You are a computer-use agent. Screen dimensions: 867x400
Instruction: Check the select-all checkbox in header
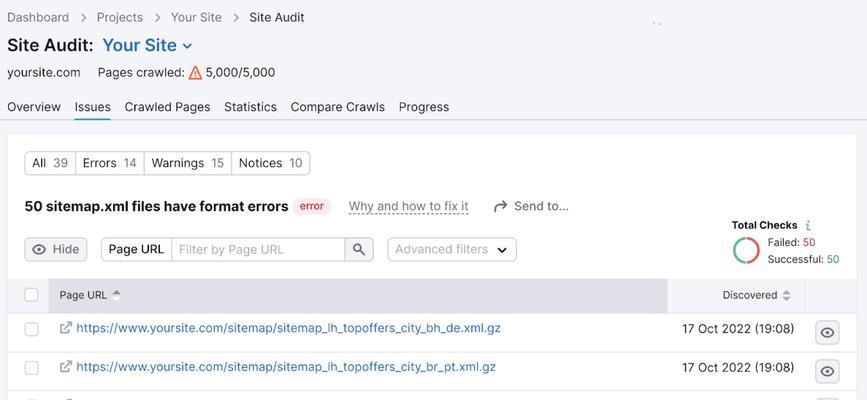(x=32, y=295)
